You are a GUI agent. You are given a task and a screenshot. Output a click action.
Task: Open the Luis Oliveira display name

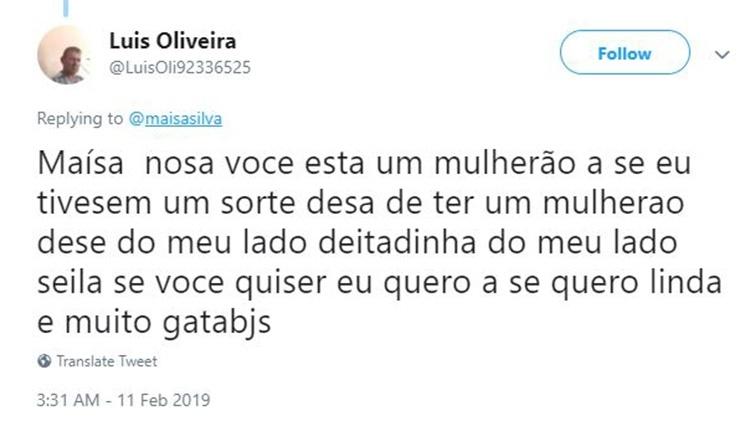point(172,41)
